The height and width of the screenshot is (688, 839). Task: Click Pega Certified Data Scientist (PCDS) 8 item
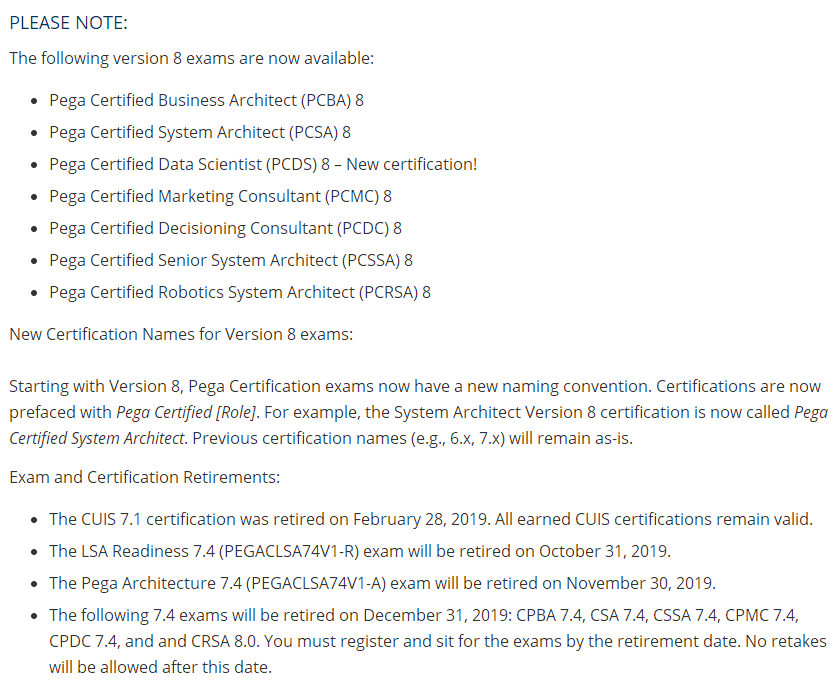(263, 164)
